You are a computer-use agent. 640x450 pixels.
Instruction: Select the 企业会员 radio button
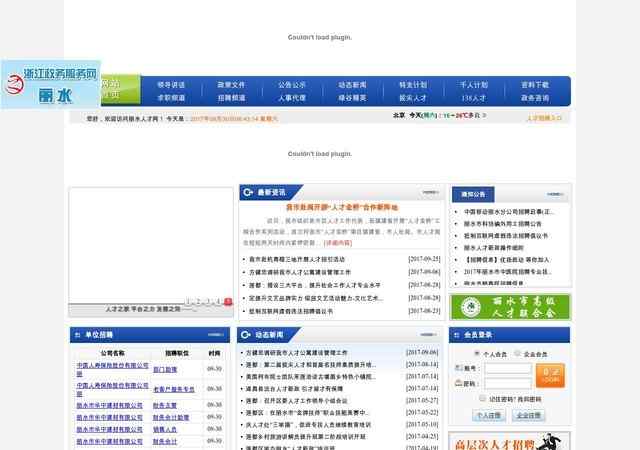(x=517, y=354)
